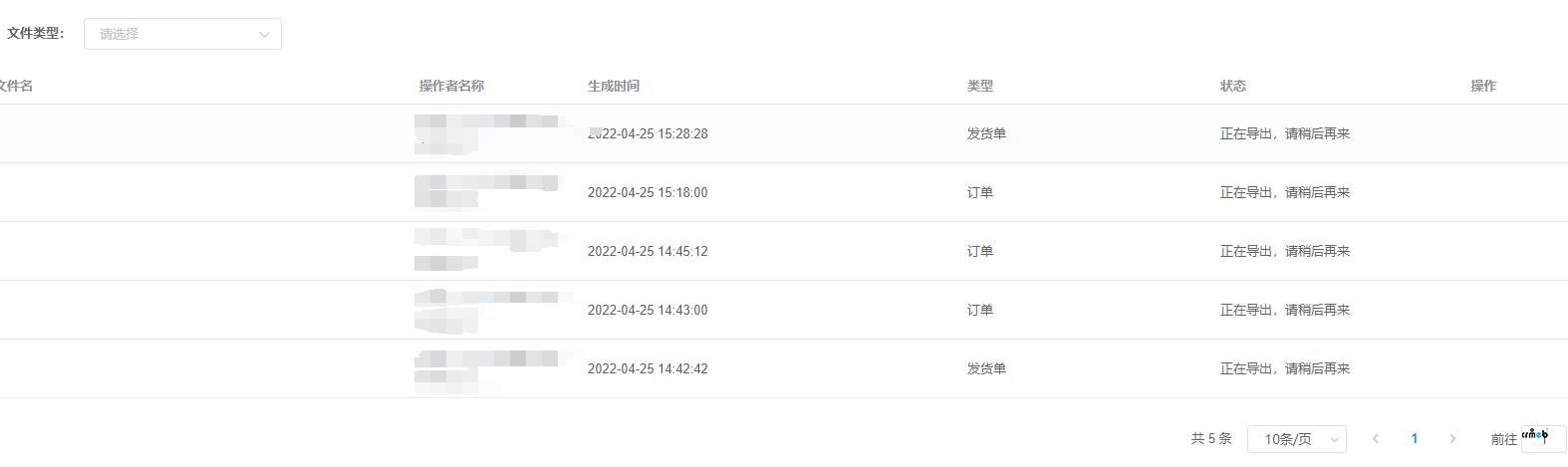Click the 共 5 条 total count text
This screenshot has height=467, width=1568.
coord(1211,439)
